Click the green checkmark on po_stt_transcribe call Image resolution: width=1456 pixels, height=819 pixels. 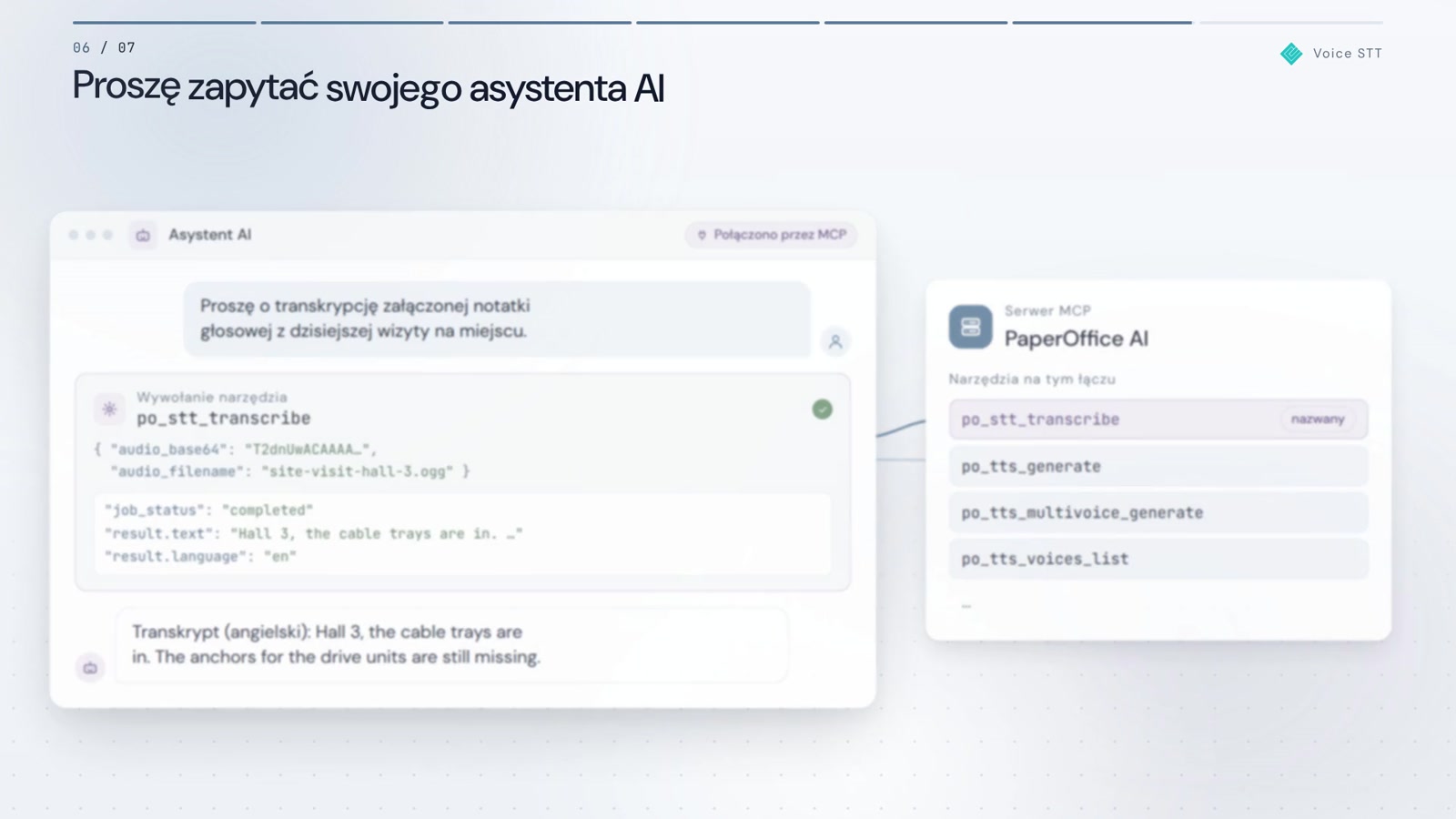[x=822, y=409]
